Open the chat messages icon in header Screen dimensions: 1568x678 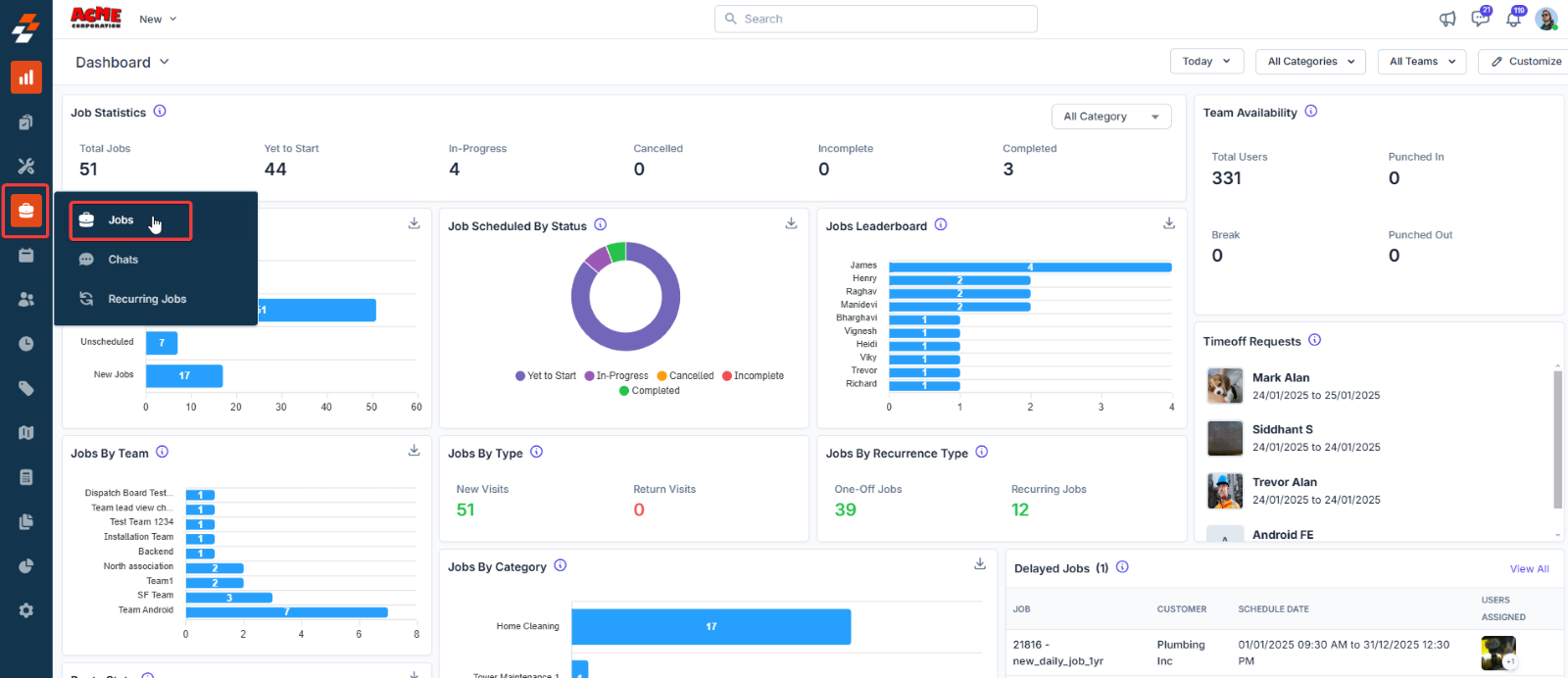coord(1480,19)
